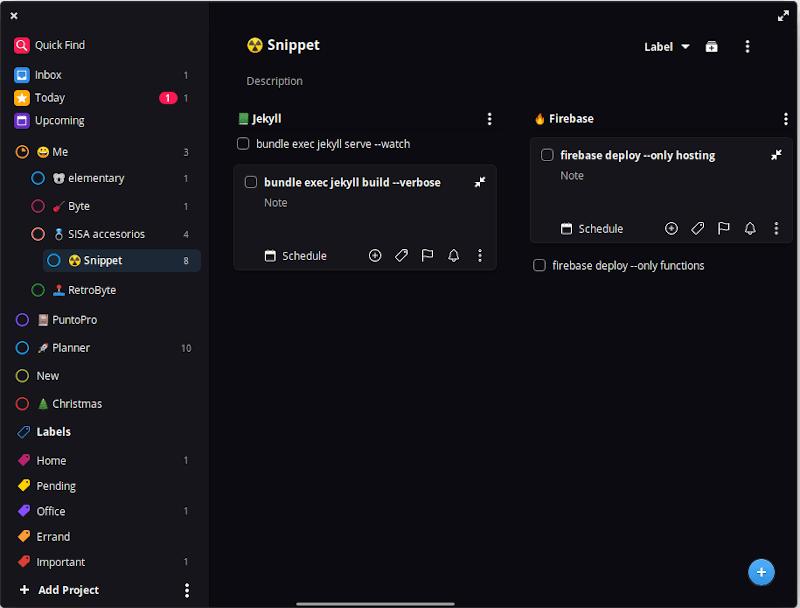This screenshot has width=800, height=608.
Task: Collapse the firebase deploy hosting task card
Action: 776,155
